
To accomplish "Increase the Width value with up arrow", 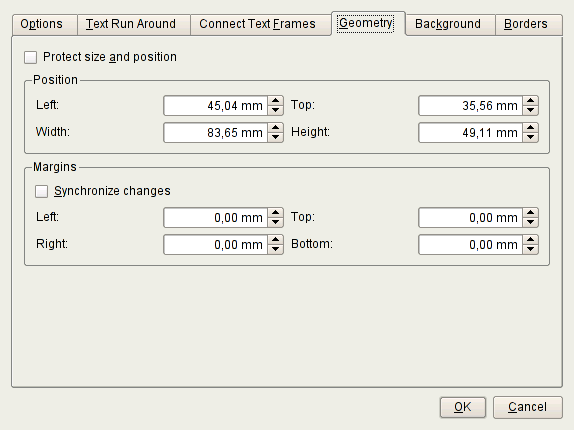I will [275, 128].
